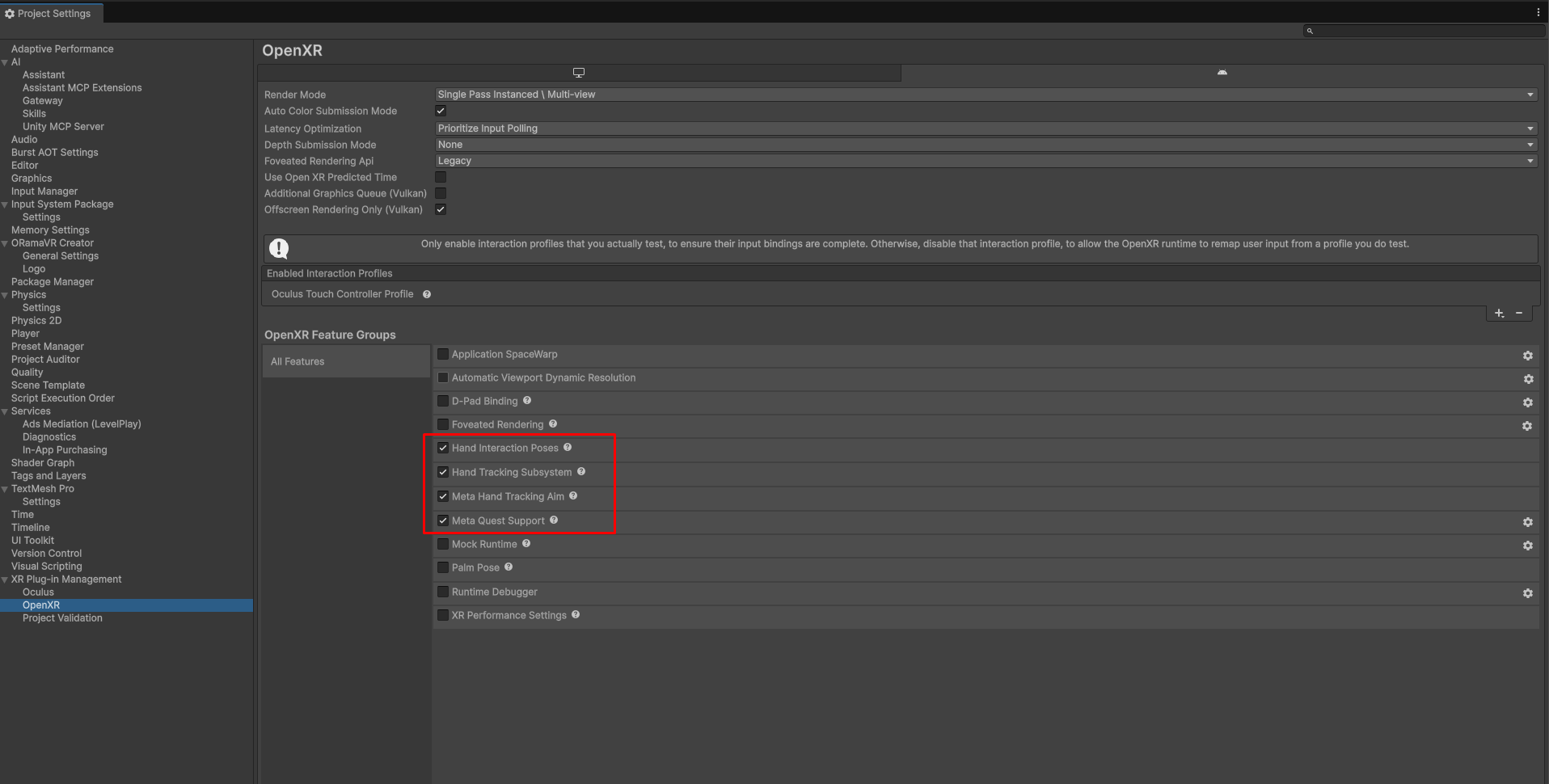Open Runtime Debugger gear settings
This screenshot has width=1549, height=784.
click(x=1528, y=593)
